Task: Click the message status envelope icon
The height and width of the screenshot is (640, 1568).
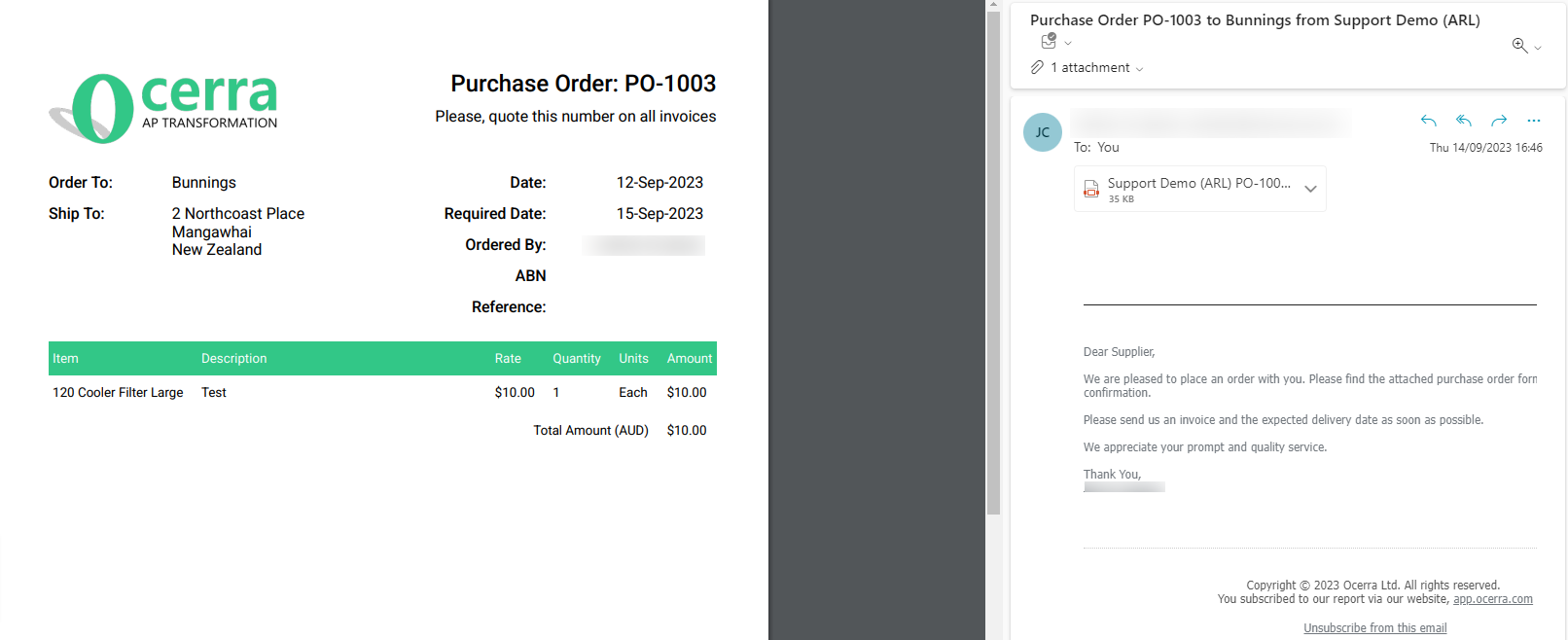Action: pyautogui.click(x=1049, y=41)
